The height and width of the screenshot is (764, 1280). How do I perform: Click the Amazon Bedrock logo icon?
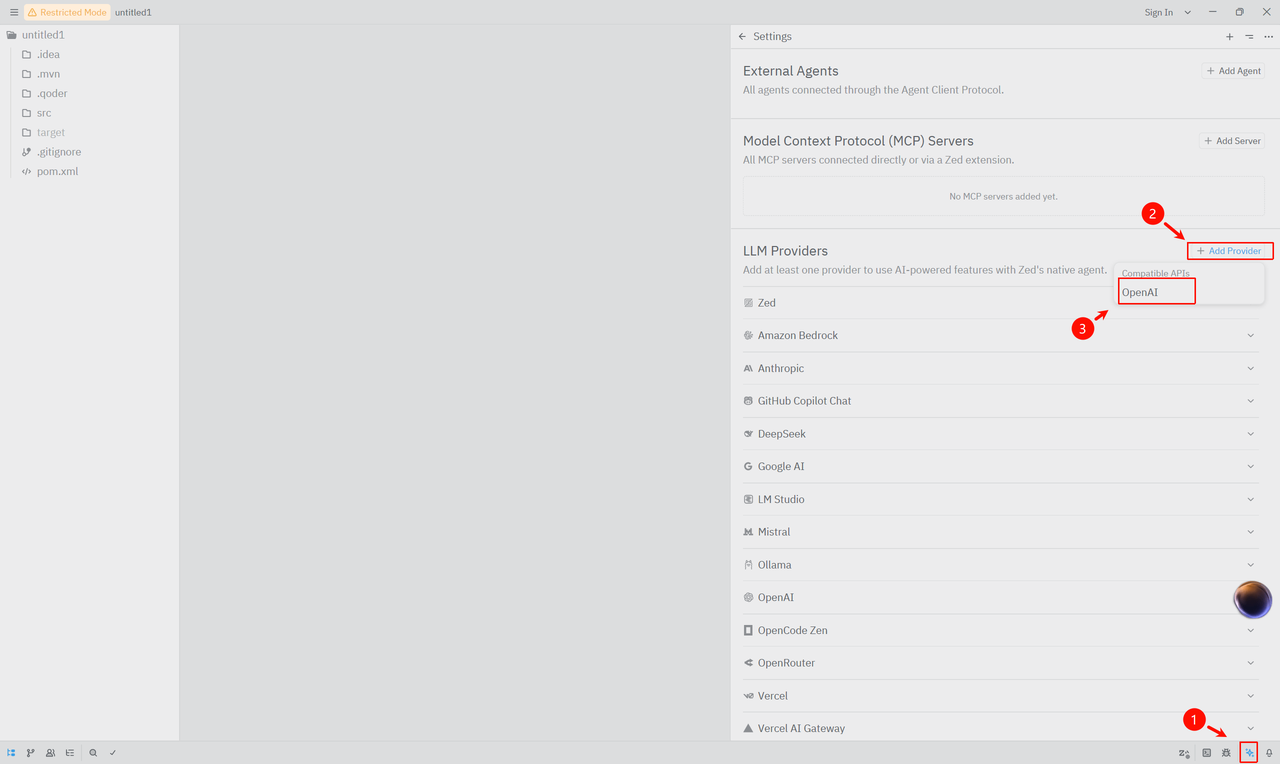748,336
